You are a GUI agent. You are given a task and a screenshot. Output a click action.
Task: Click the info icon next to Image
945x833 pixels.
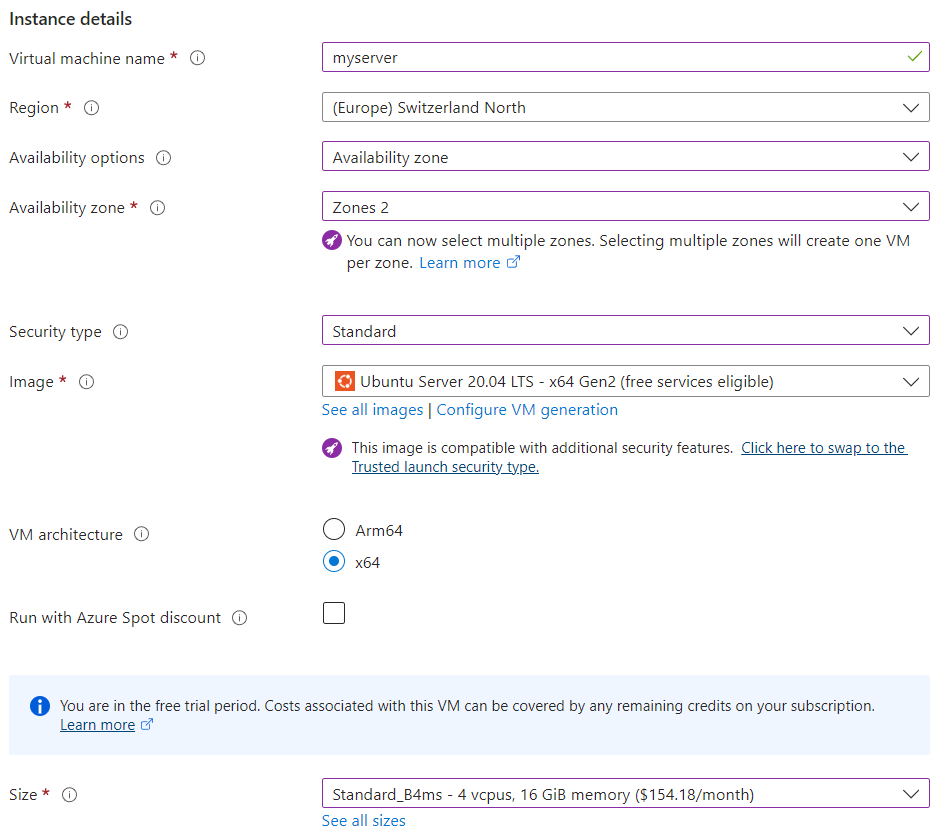click(86, 382)
